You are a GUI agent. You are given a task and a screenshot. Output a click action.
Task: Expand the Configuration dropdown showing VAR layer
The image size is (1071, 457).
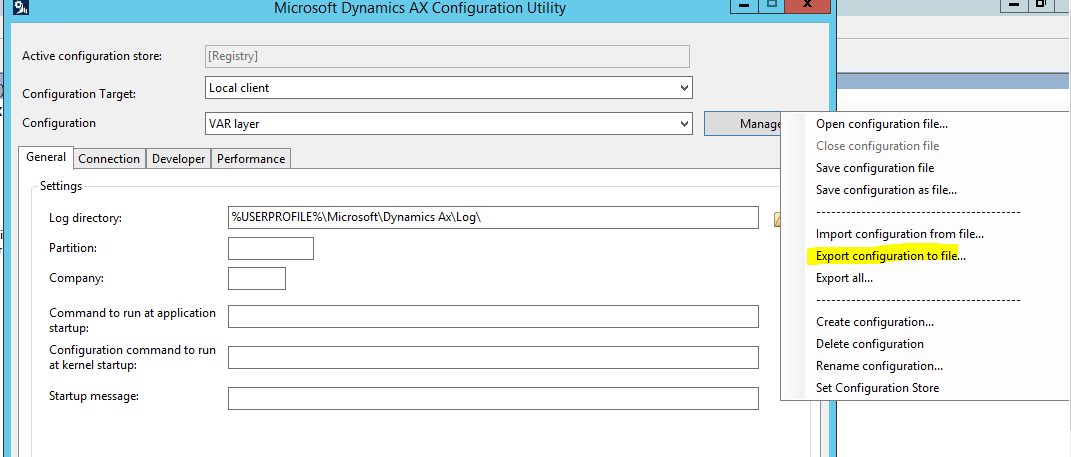click(x=684, y=124)
